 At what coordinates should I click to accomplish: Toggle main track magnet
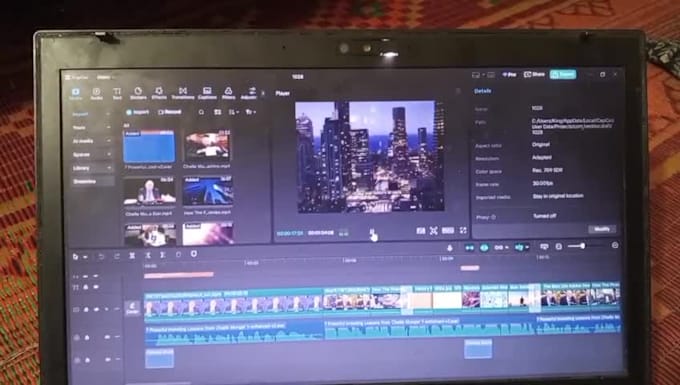click(x=469, y=248)
